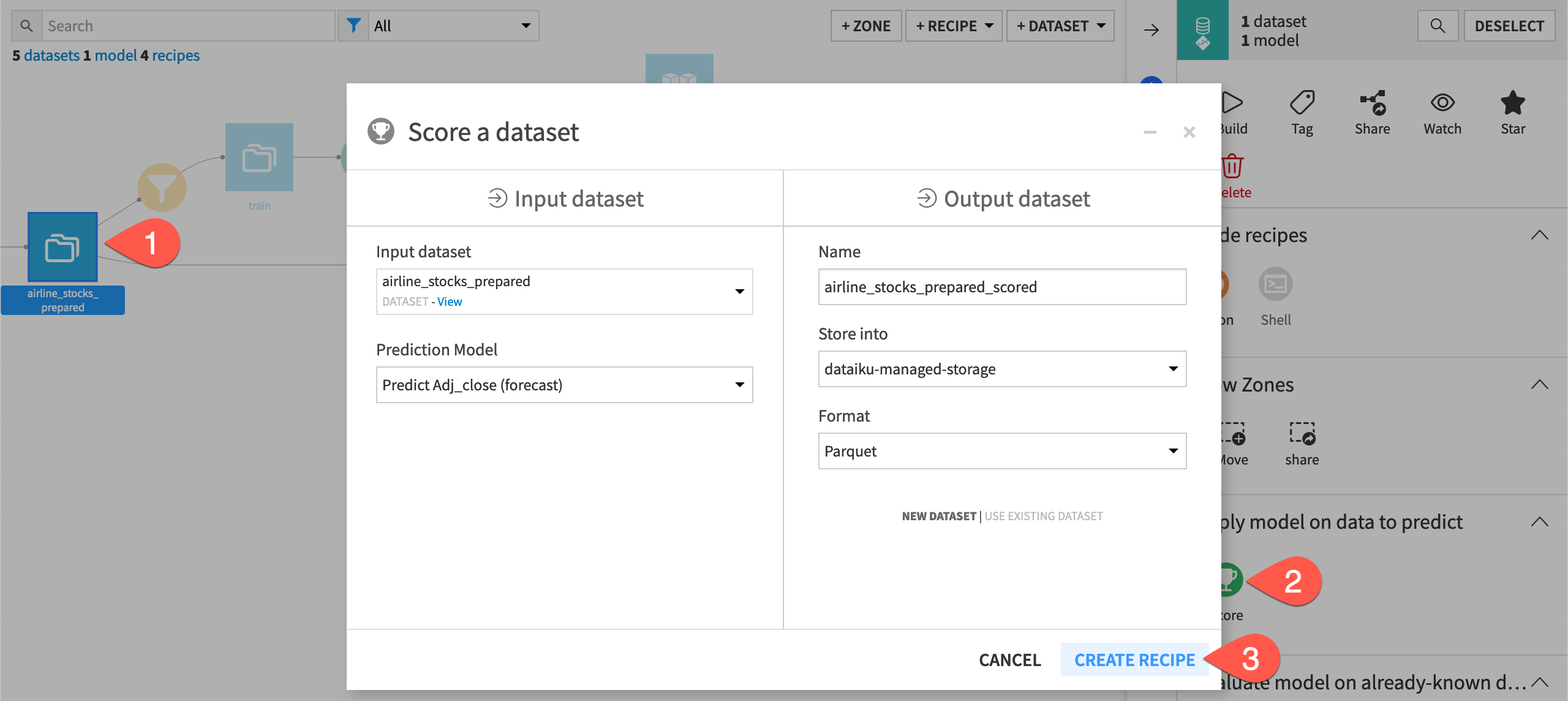Click the Build play icon

point(1232,103)
